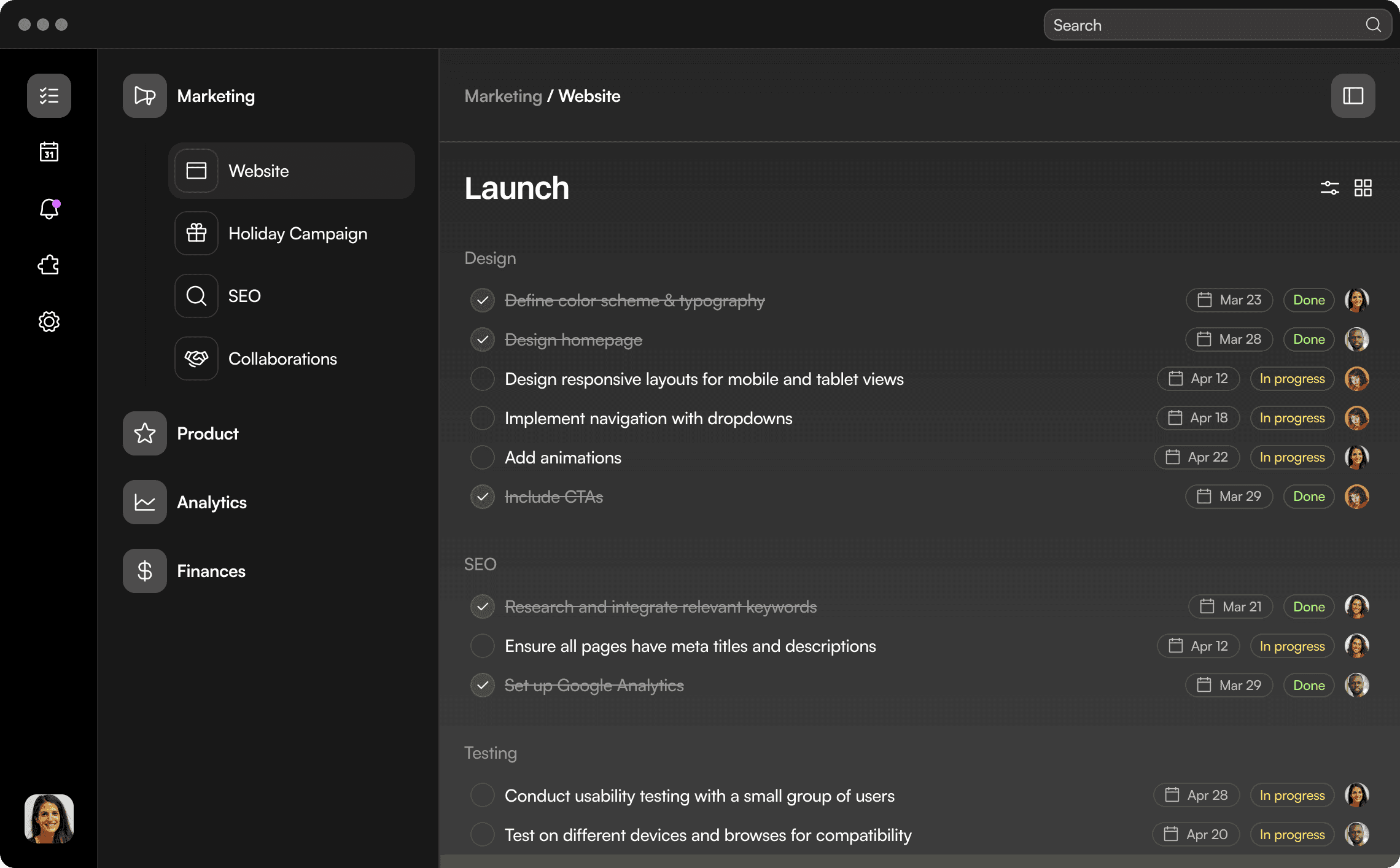
Task: Open notifications bell icon
Action: [x=49, y=209]
